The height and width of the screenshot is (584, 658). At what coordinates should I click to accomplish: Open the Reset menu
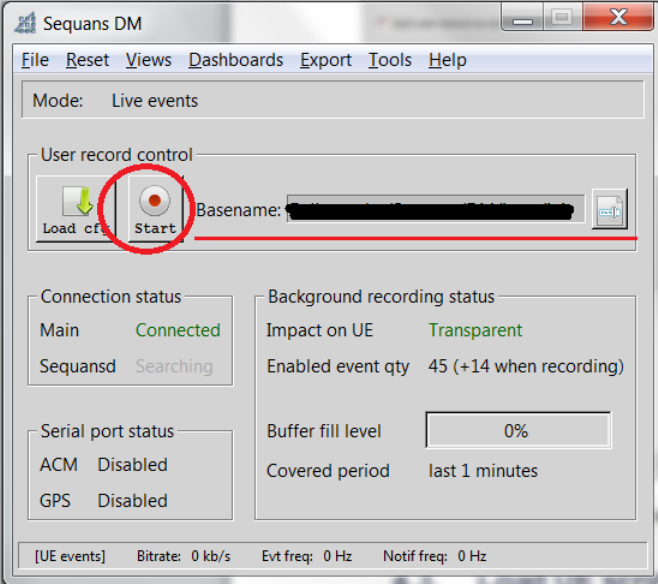pos(87,60)
